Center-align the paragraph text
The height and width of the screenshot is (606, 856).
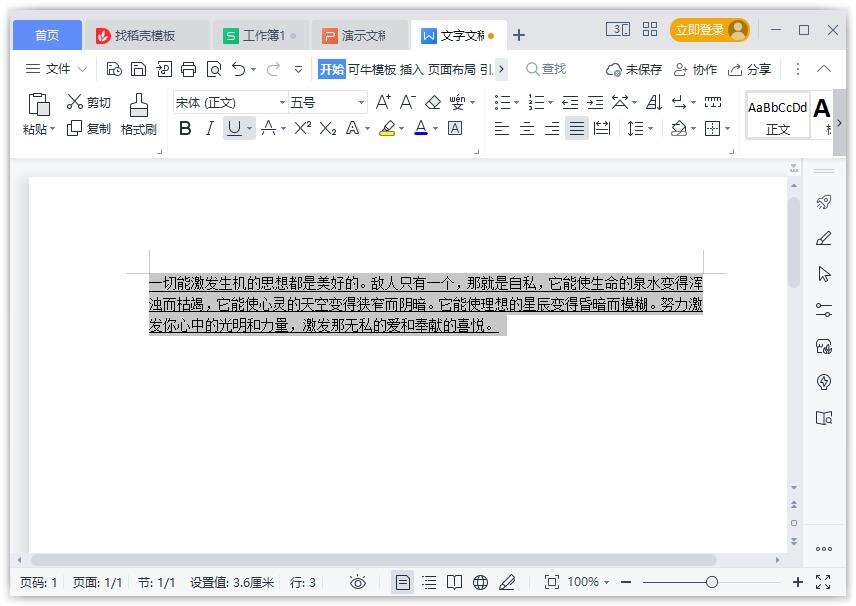coord(527,128)
